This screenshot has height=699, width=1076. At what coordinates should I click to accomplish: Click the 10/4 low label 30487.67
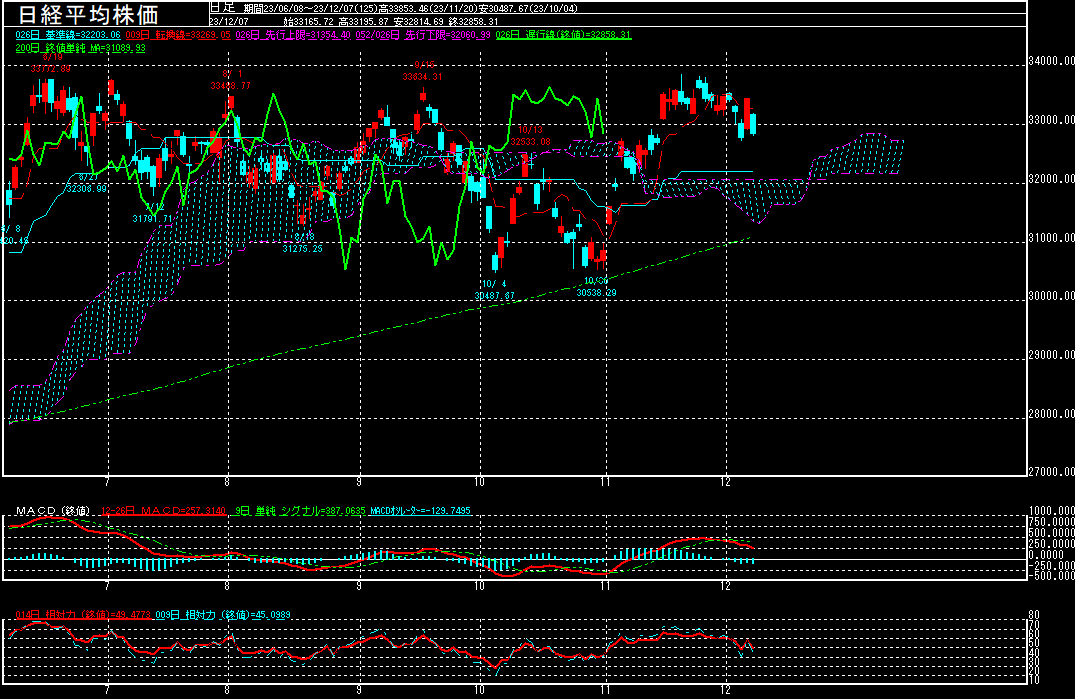coord(495,296)
